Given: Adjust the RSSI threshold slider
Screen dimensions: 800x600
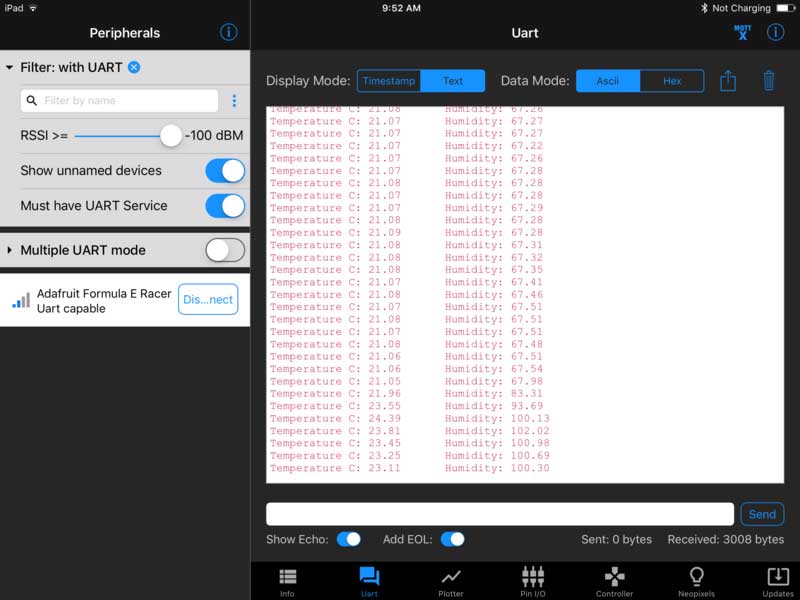Looking at the screenshot, I should (170, 135).
